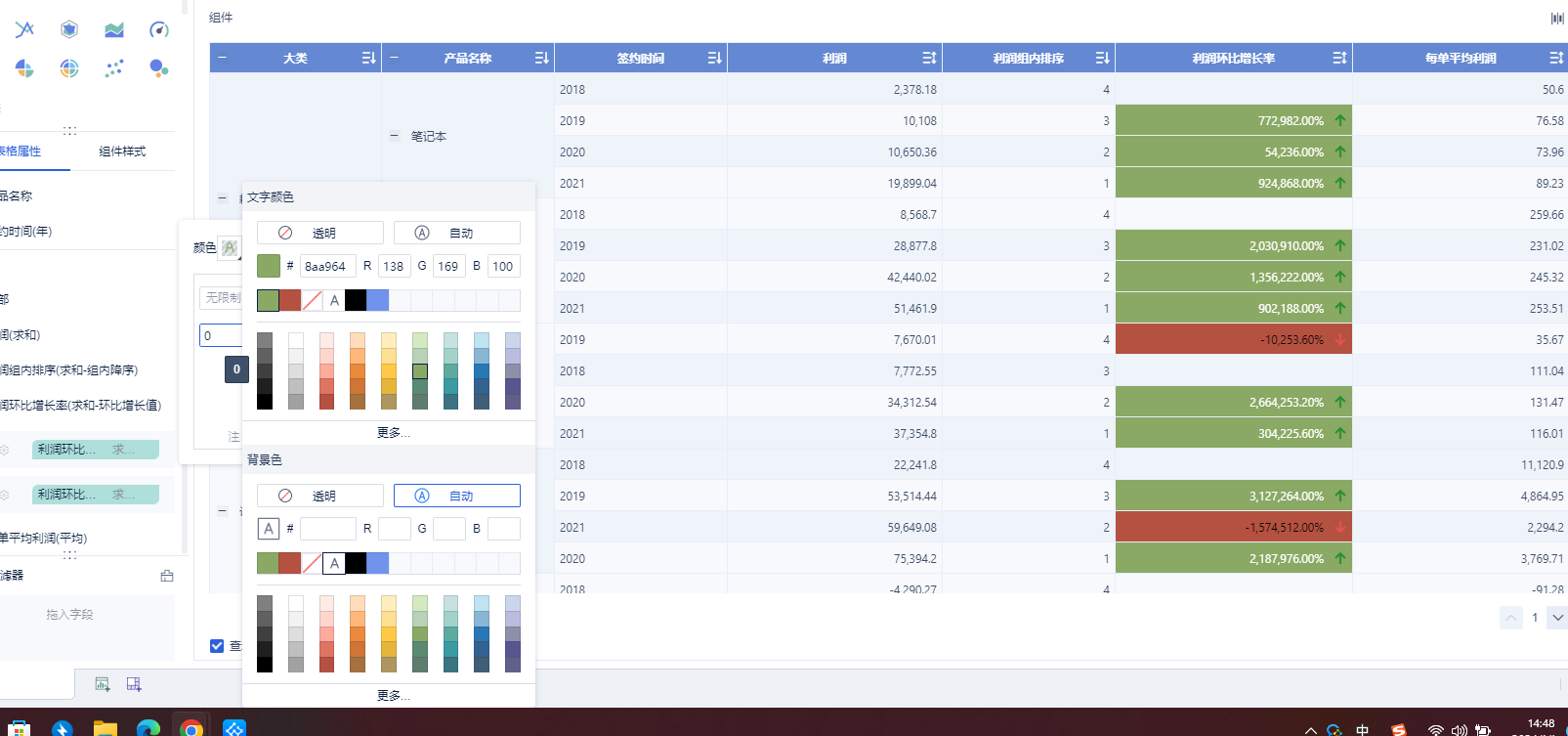The width and height of the screenshot is (1568, 736).
Task: Pick the red preset swatch for text color
Action: (x=290, y=300)
